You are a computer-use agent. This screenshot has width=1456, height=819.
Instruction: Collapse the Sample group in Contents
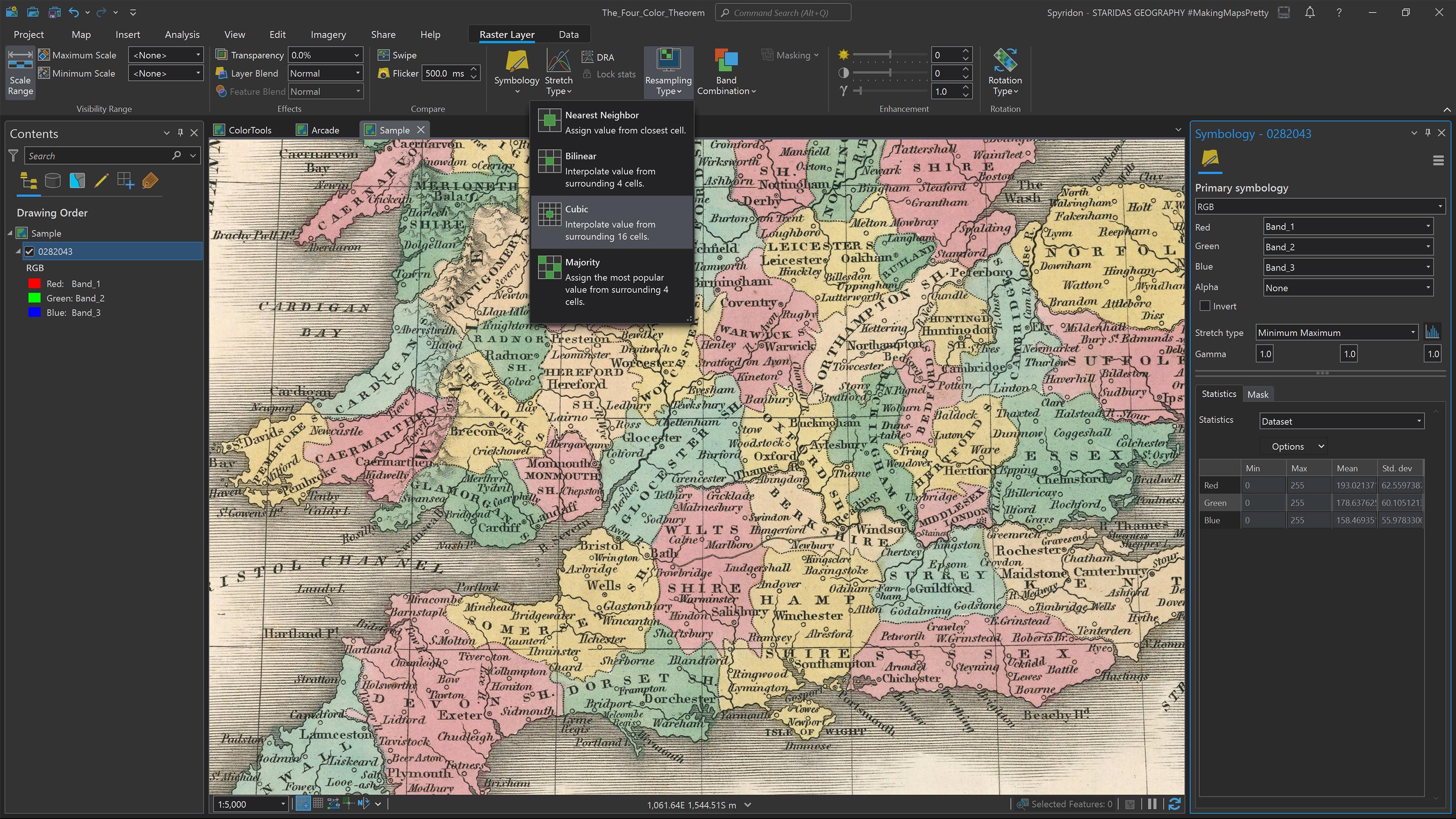click(x=10, y=233)
